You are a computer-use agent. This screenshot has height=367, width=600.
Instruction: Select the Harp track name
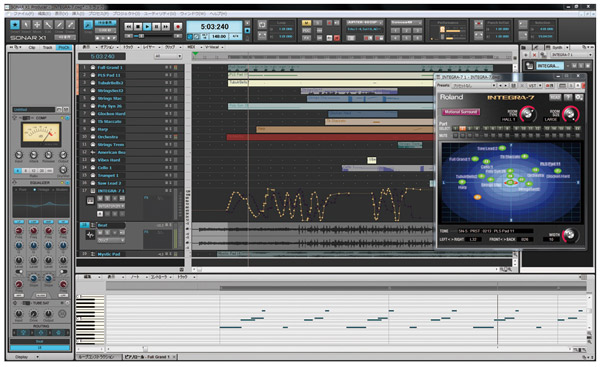point(103,129)
